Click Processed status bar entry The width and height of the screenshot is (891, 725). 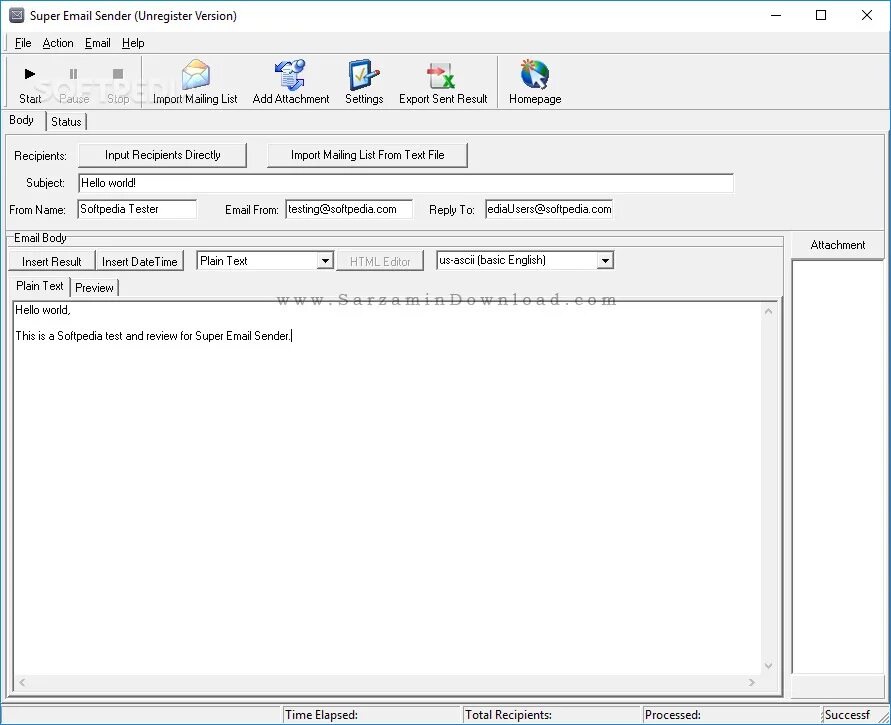[731, 715]
